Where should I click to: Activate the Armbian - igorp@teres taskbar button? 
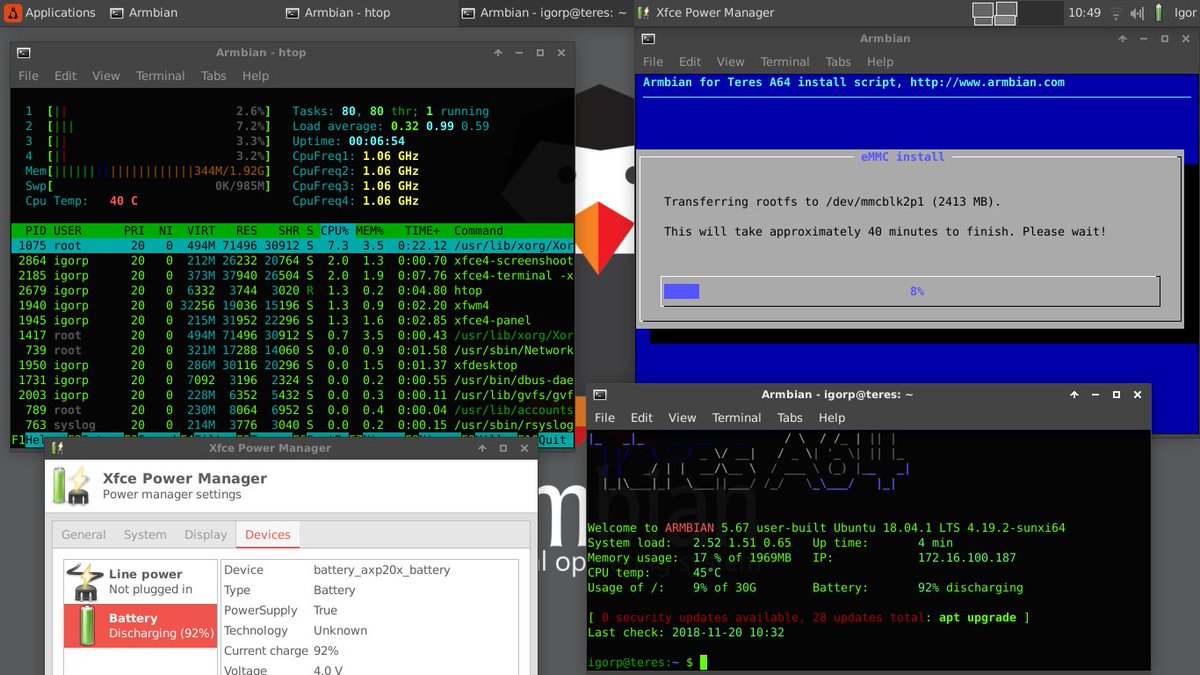tap(545, 13)
